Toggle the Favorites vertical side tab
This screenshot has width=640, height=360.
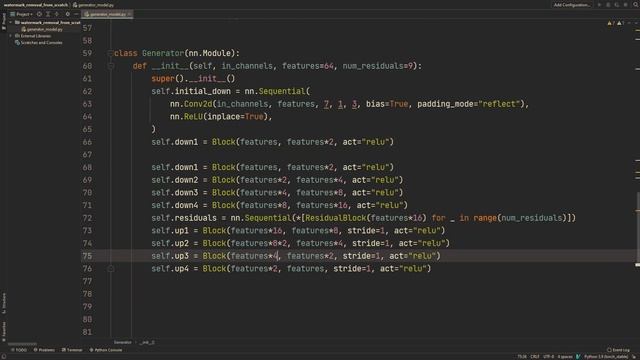point(4,331)
